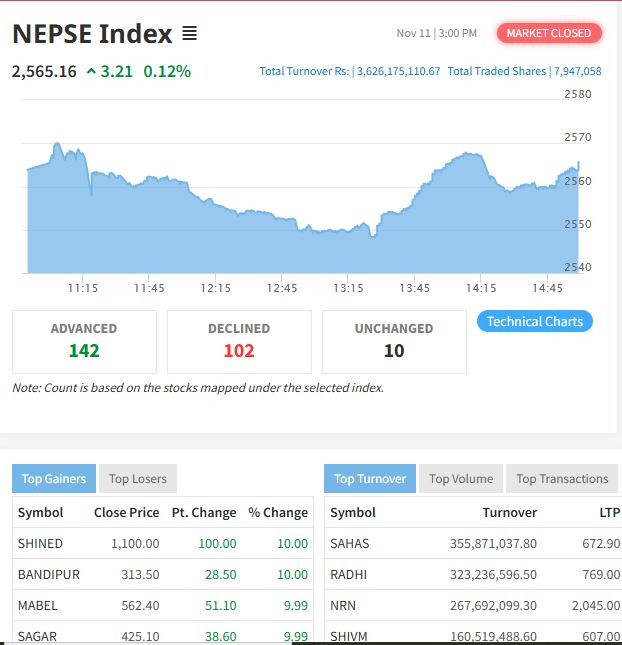Click the RADHI symbol link
Screen dimensions: 622x645
click(348, 574)
